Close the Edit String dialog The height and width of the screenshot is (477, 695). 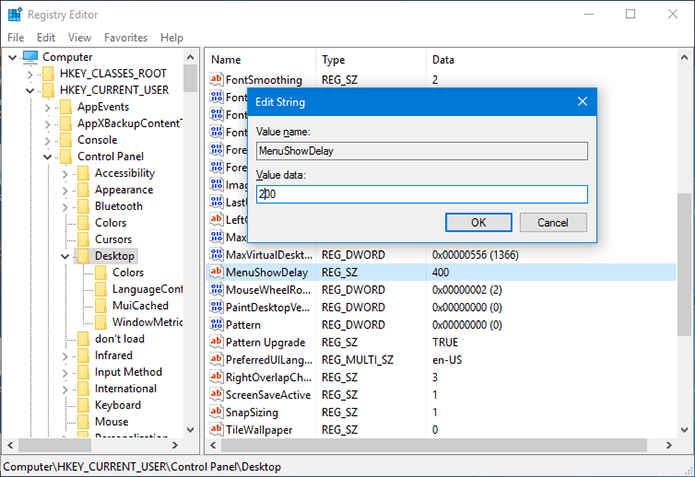point(582,102)
